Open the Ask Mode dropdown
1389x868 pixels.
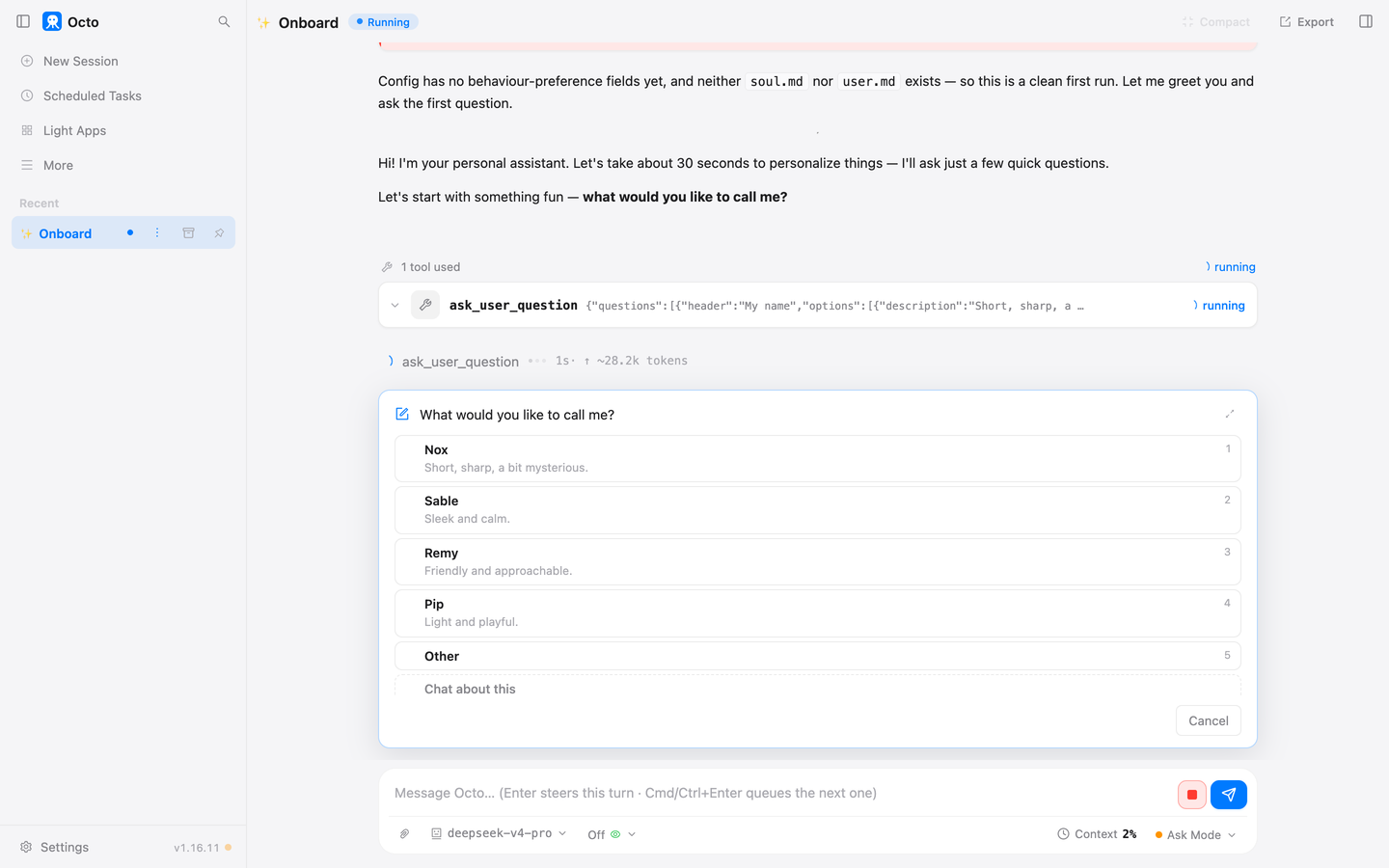(1195, 834)
